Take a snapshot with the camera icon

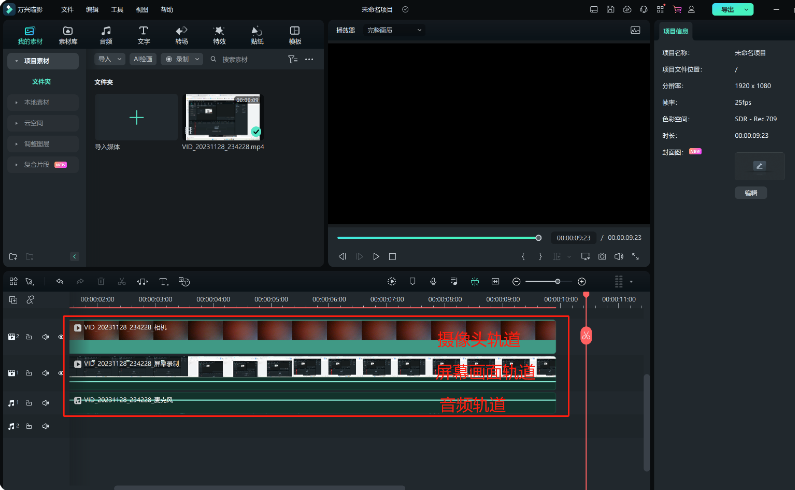coord(602,257)
